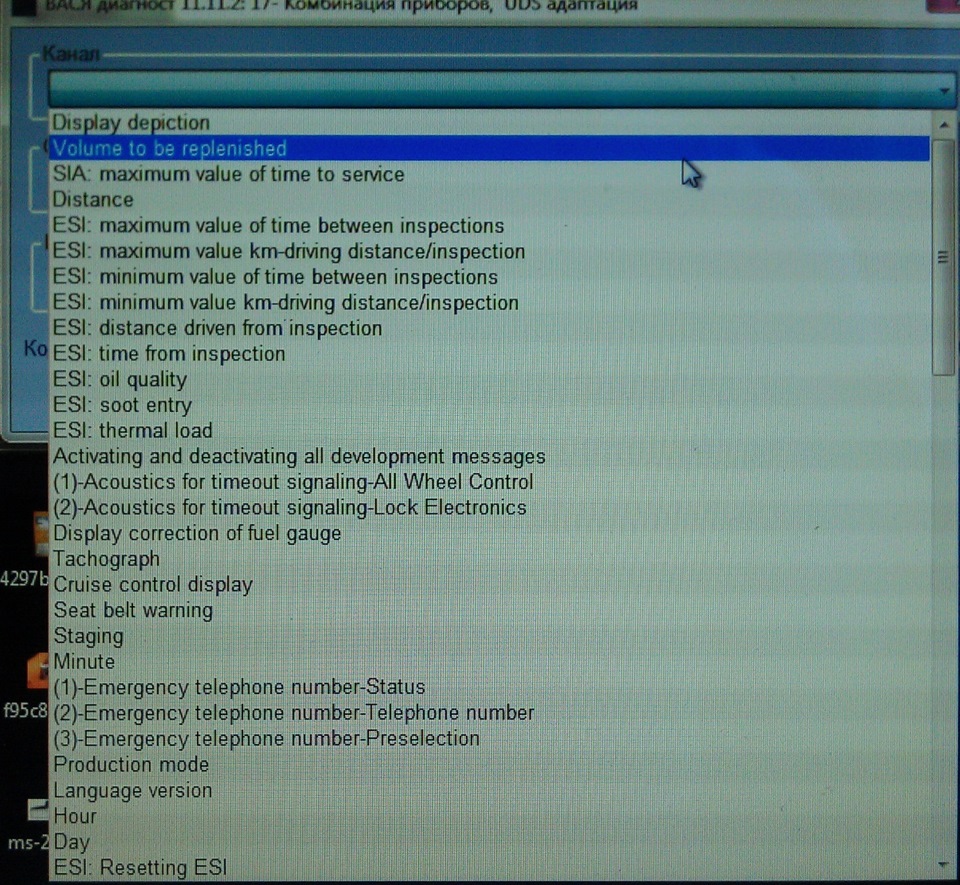Choose 'Display correction of fuel gauge'

pyautogui.click(x=490, y=534)
